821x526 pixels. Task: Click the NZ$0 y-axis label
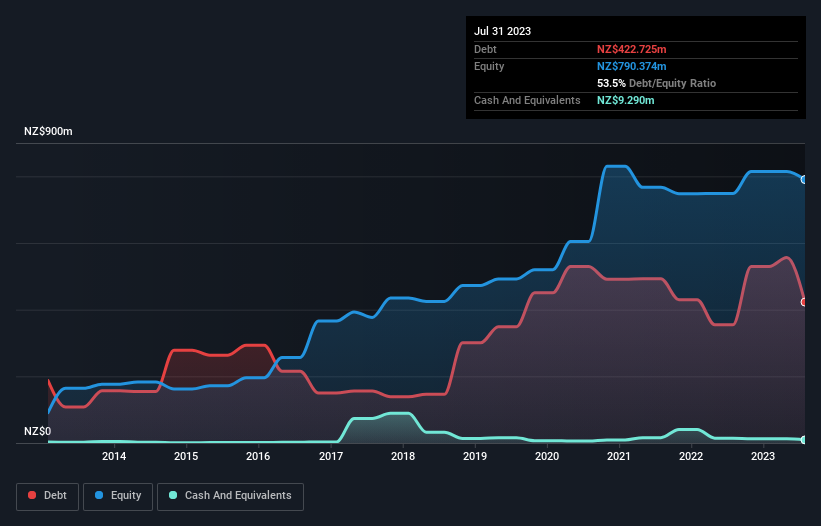[x=38, y=431]
